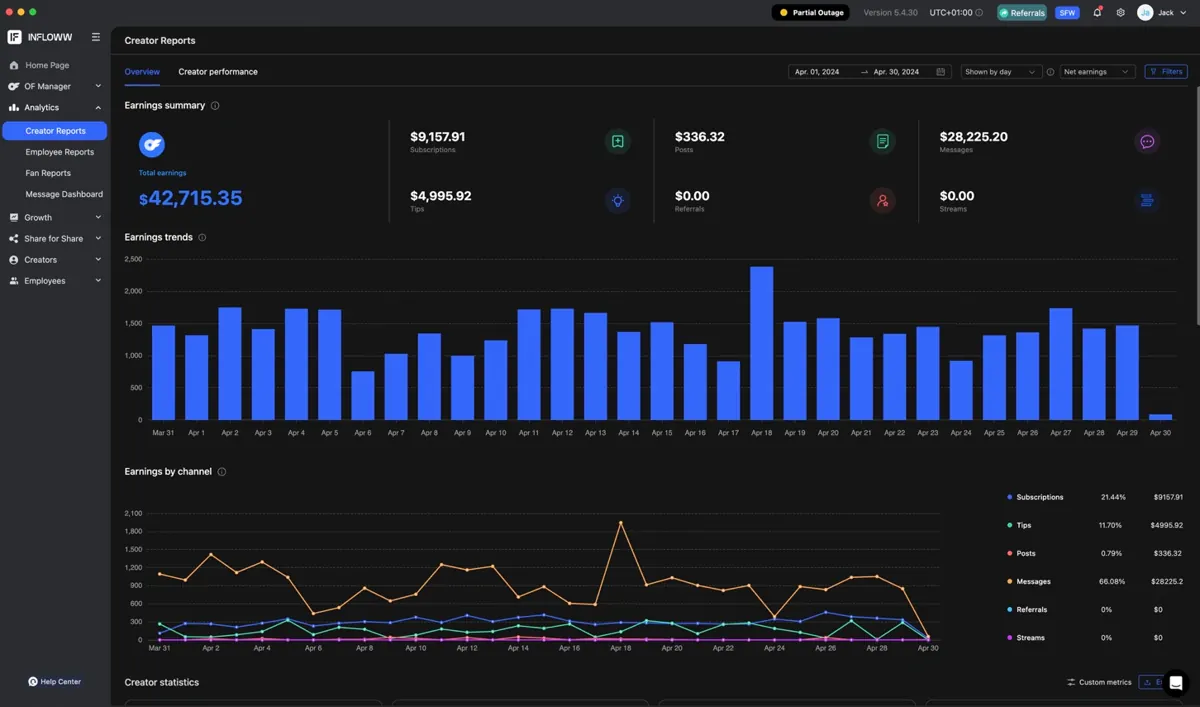
Task: Click the Analytics bar chart icon
Action: (14, 107)
